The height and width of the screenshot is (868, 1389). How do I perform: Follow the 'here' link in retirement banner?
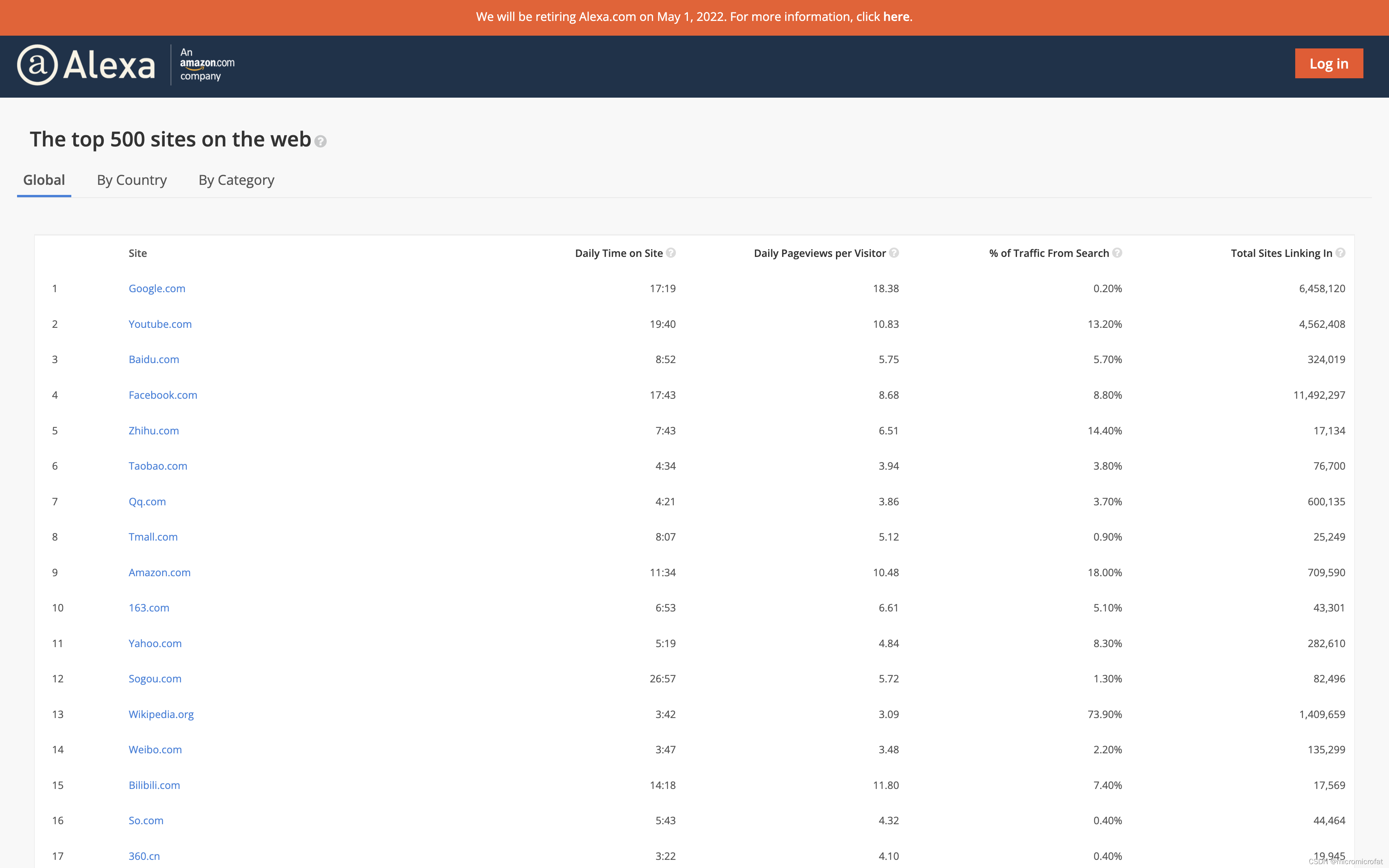point(896,17)
